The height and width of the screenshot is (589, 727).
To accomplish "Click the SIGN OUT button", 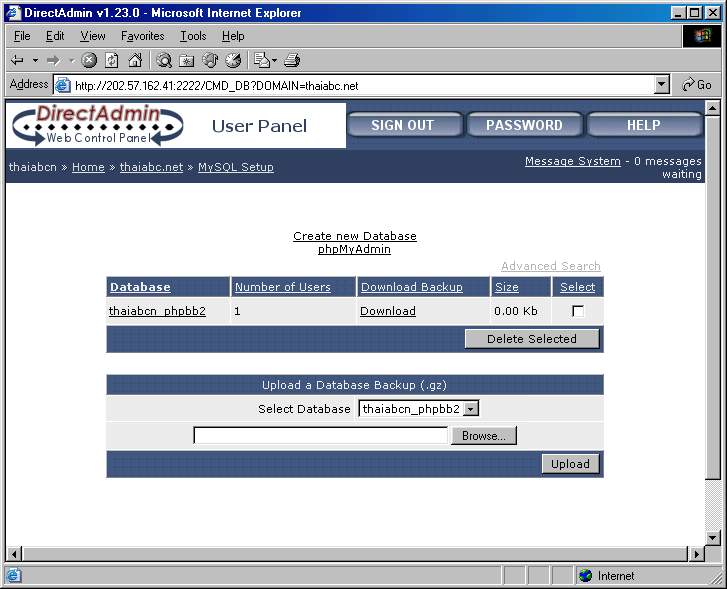I will (x=402, y=125).
